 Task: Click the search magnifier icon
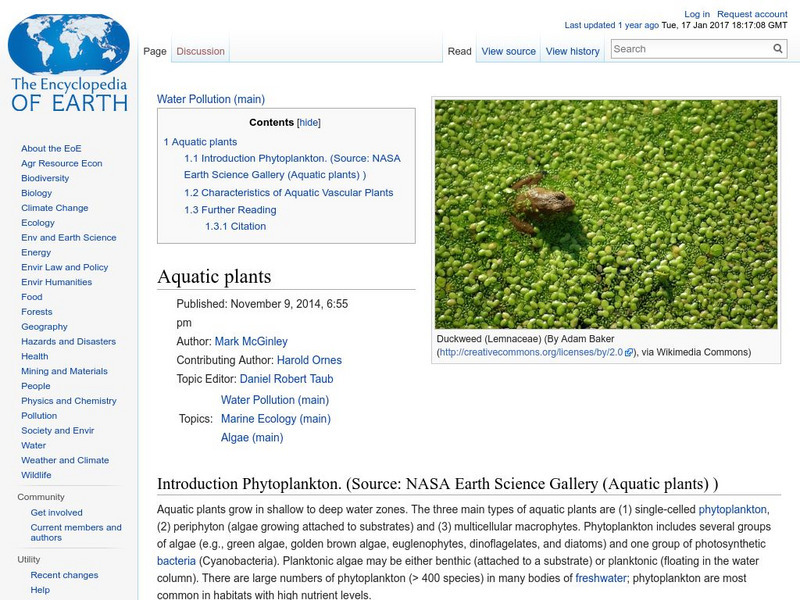click(777, 47)
